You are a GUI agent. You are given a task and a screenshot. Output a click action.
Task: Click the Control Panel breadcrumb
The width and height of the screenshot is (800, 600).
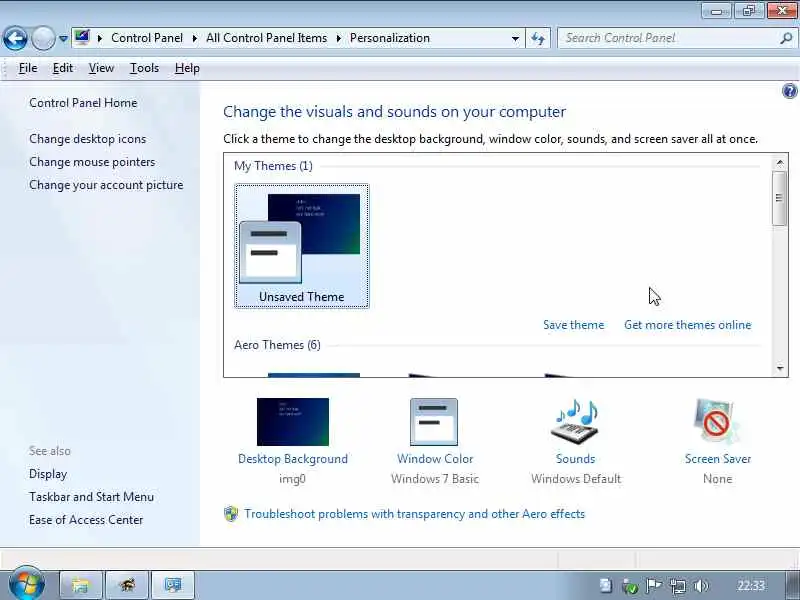[x=147, y=38]
